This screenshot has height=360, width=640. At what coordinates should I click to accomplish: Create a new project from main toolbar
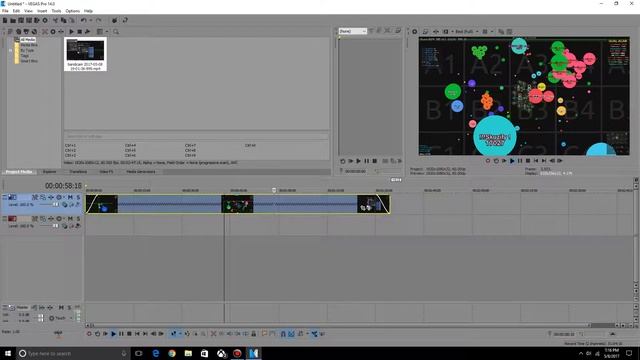coord(5,20)
